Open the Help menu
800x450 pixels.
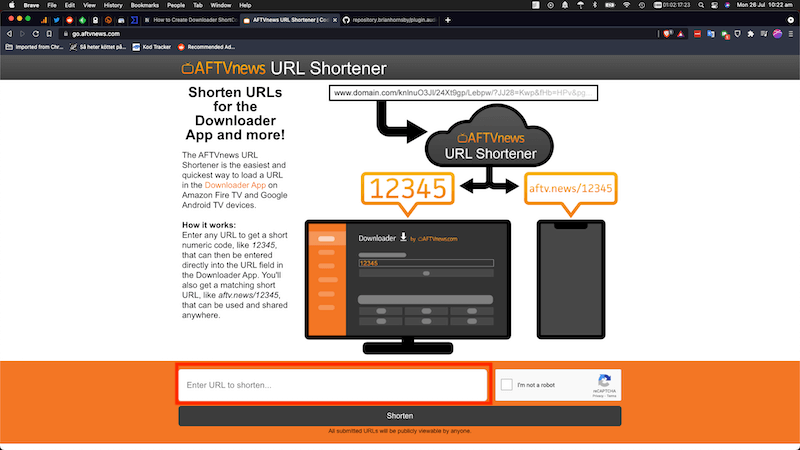coord(245,5)
